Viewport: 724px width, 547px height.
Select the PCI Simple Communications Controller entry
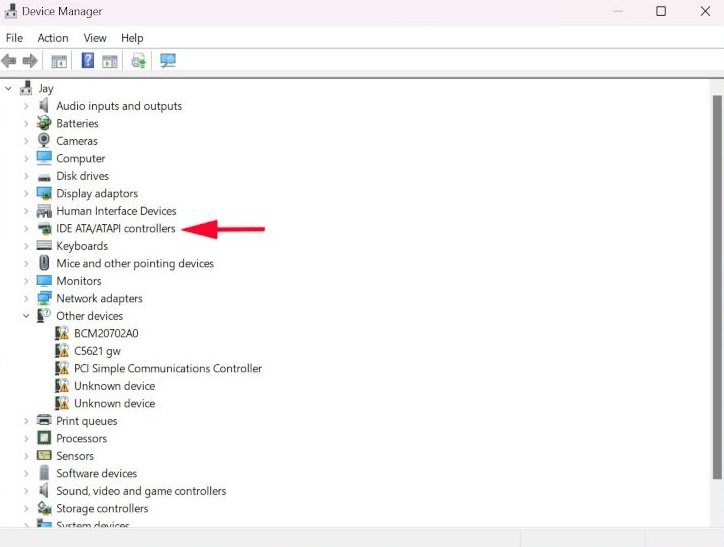point(168,368)
